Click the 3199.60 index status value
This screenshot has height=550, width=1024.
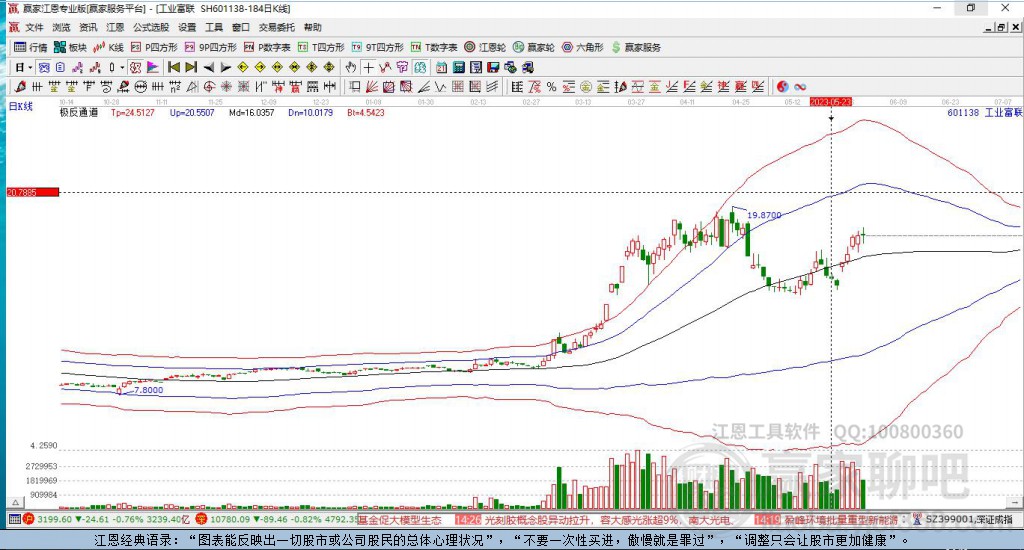(x=54, y=519)
